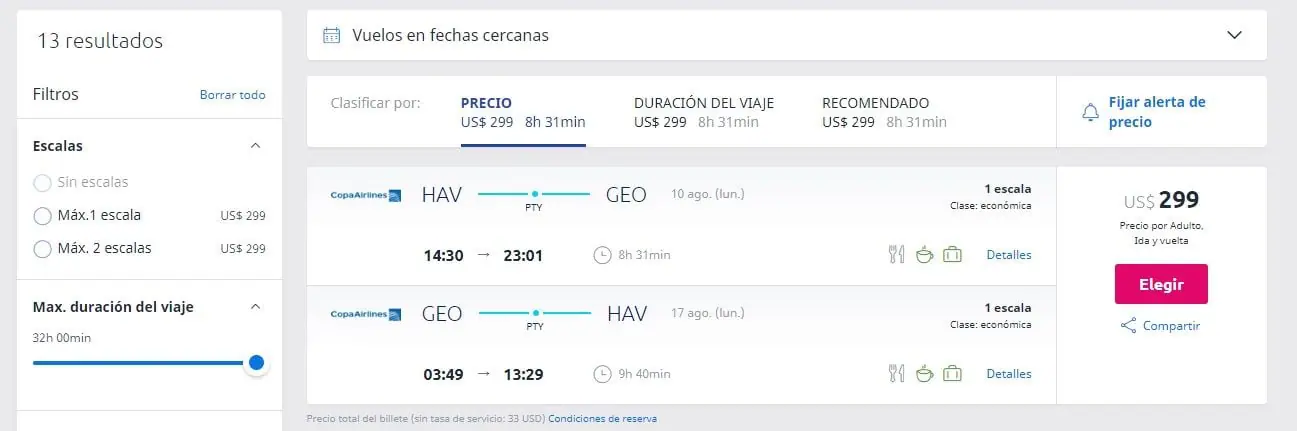Click the baggage icon on outbound flight
1297x431 pixels.
click(x=952, y=255)
